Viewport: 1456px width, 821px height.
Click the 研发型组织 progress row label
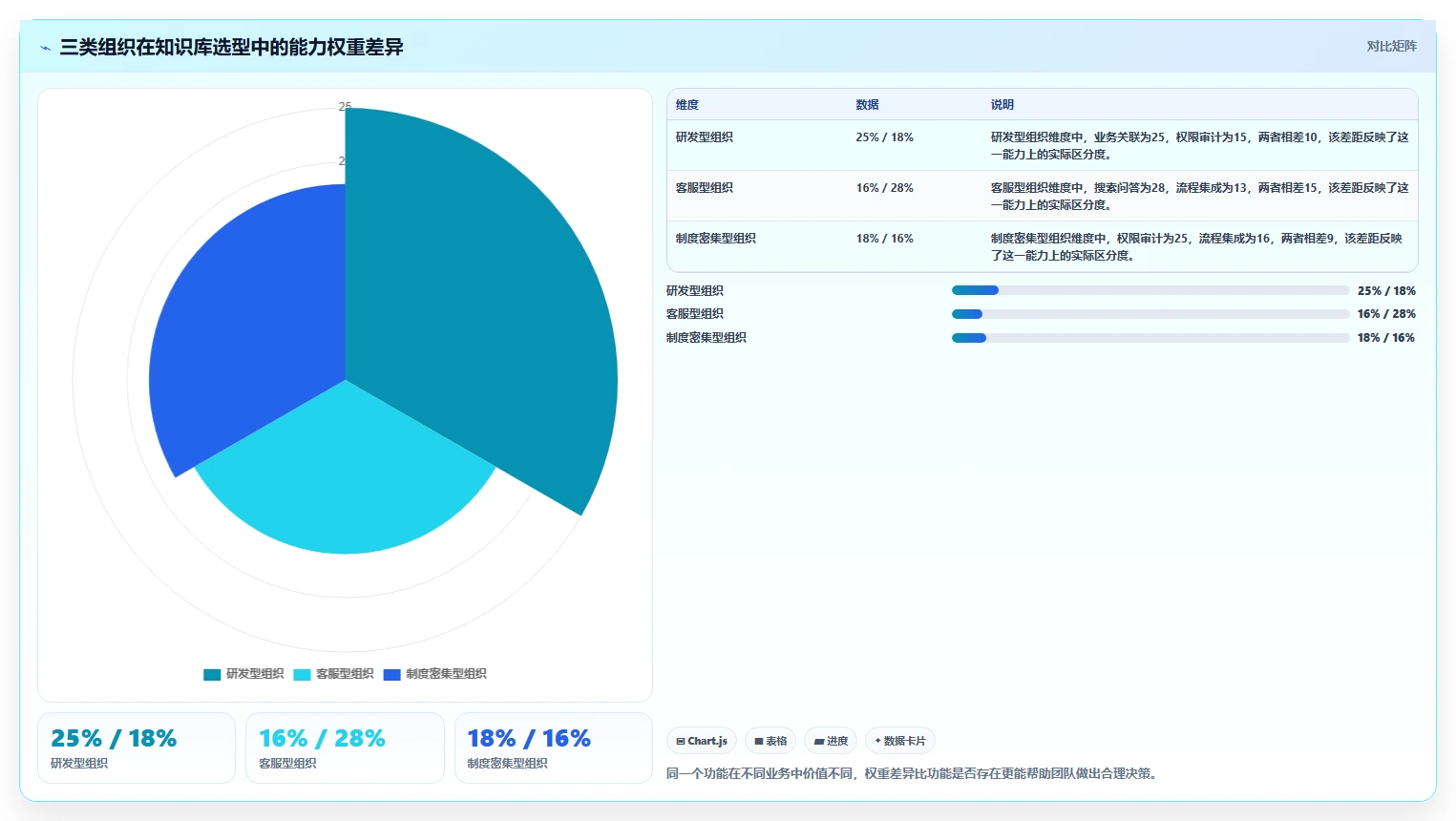695,291
